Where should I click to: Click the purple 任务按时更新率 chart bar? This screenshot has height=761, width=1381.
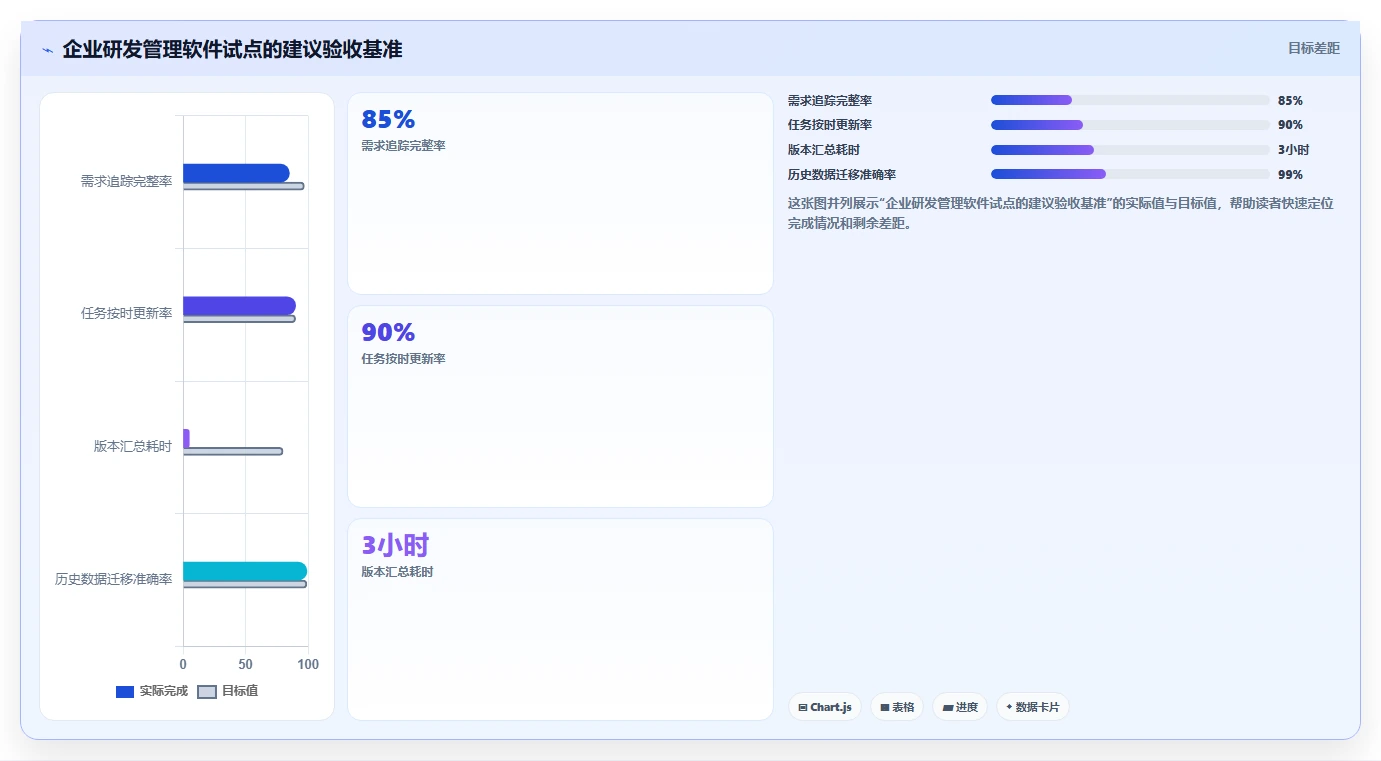[239, 306]
